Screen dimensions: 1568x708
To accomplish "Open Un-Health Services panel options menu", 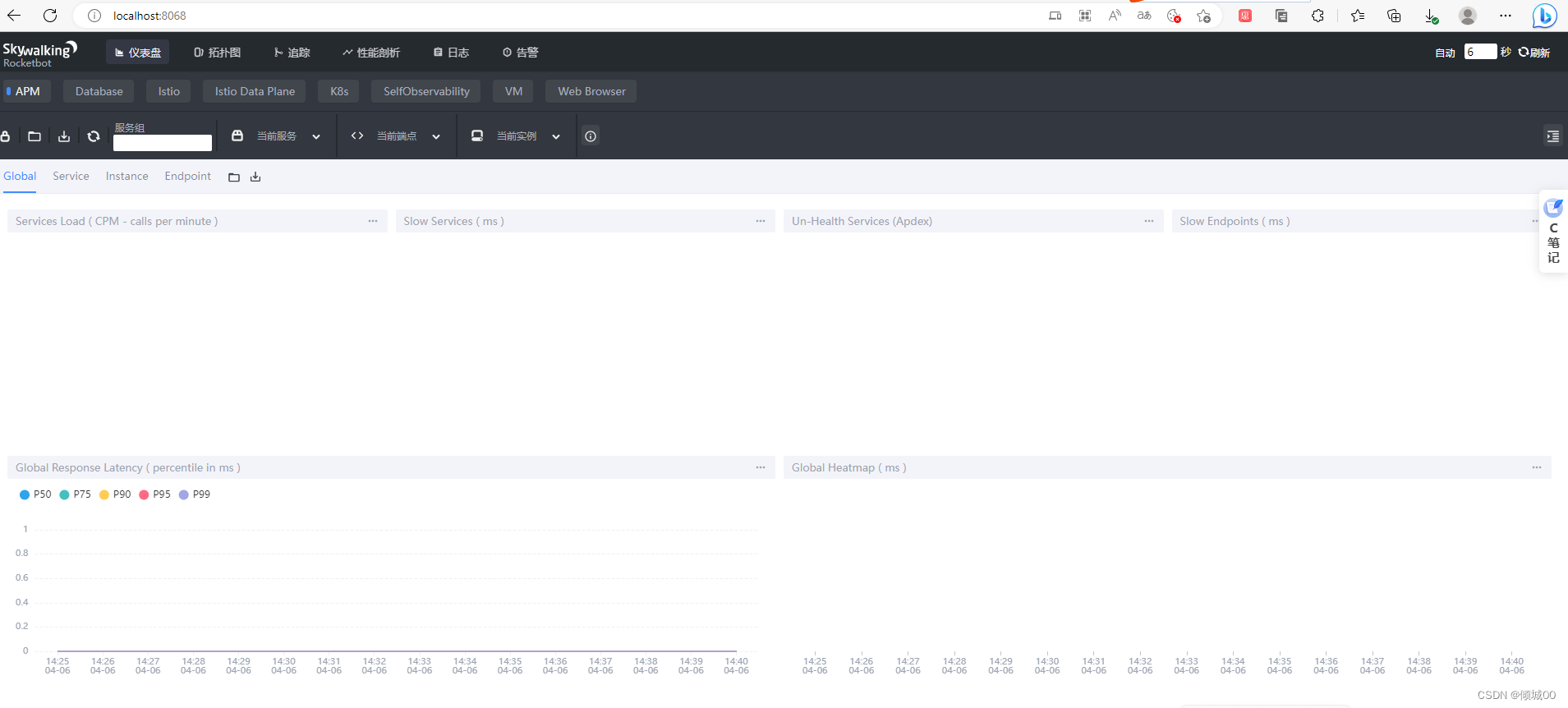I will click(x=1149, y=221).
